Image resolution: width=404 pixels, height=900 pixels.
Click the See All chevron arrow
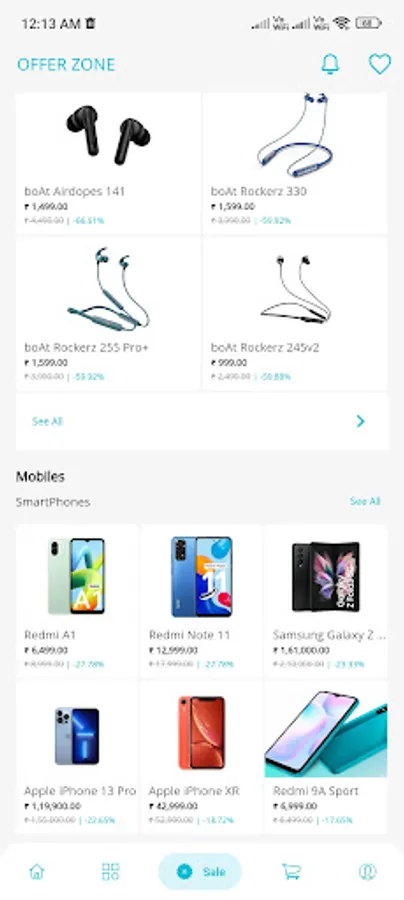tap(360, 421)
